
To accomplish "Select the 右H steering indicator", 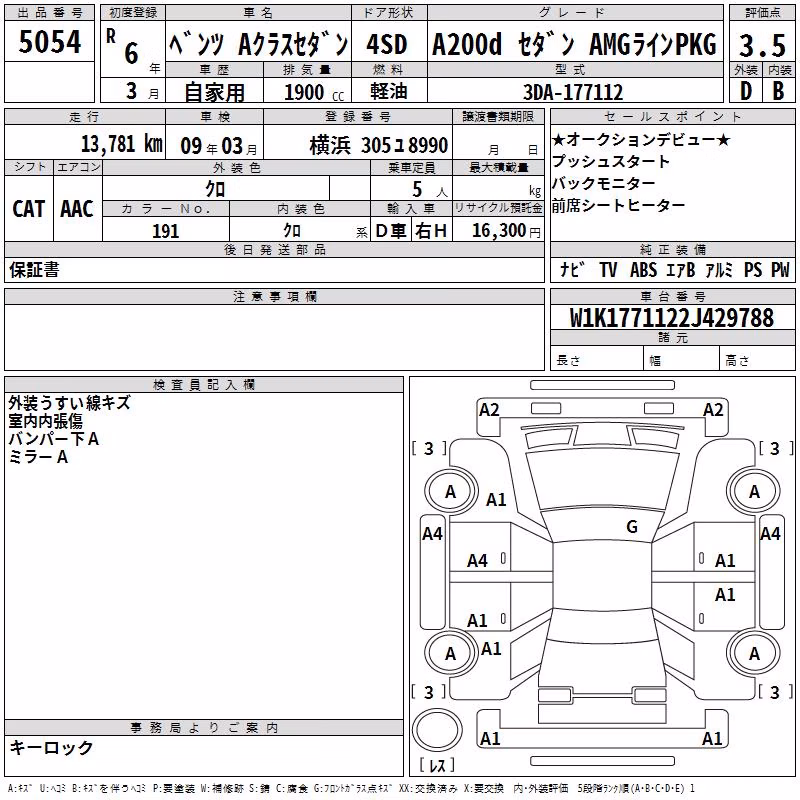I will point(431,231).
